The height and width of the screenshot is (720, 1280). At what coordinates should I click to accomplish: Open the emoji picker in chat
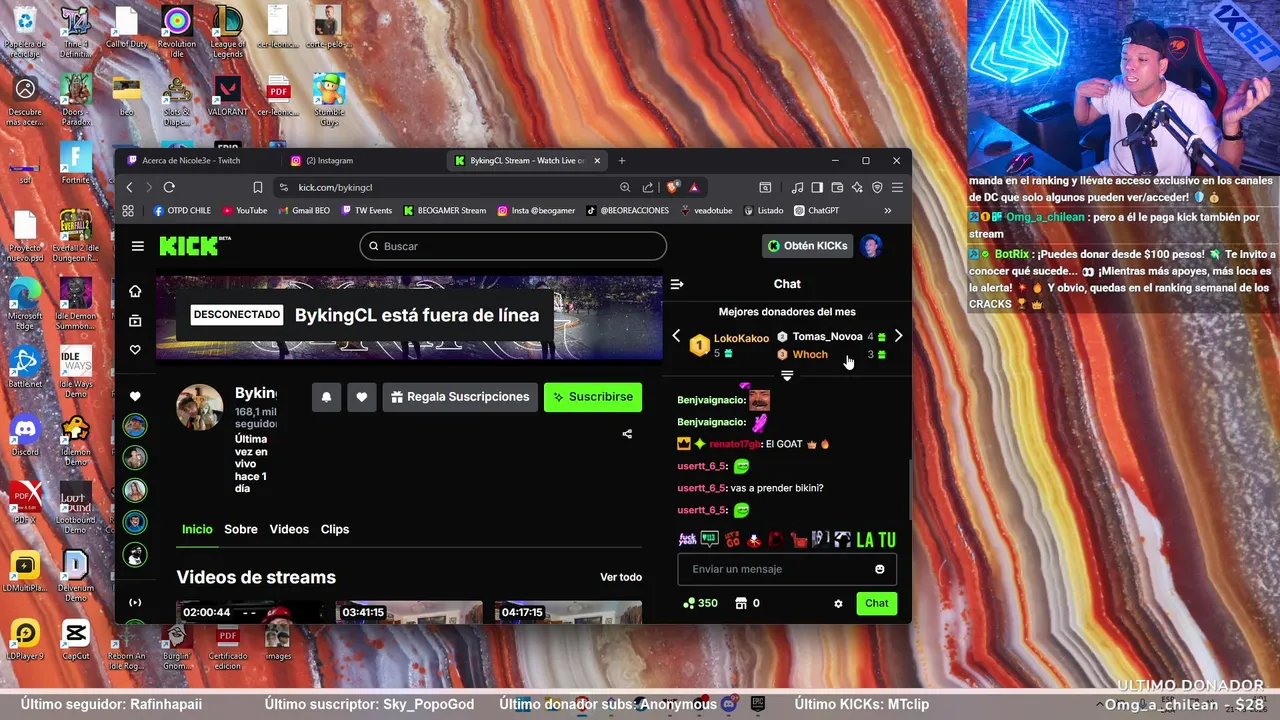880,569
